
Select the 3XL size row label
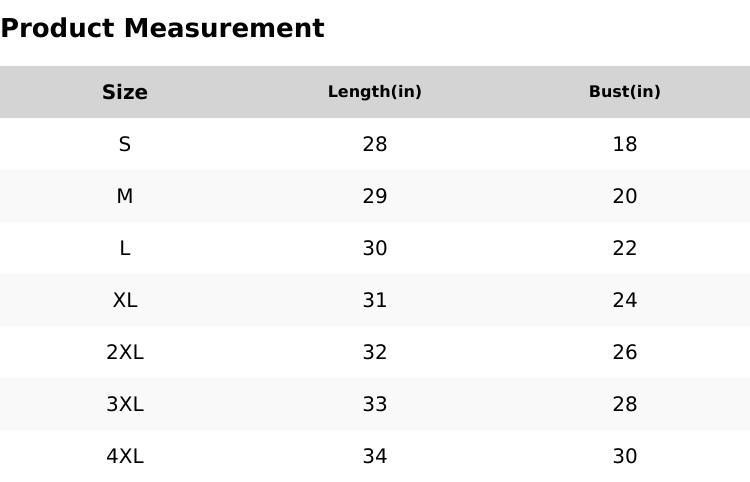(125, 404)
